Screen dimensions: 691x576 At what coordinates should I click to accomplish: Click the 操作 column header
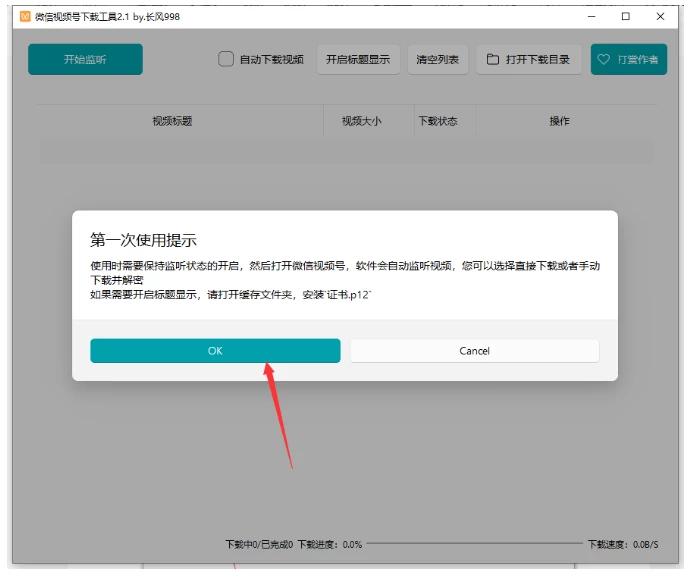tap(559, 121)
